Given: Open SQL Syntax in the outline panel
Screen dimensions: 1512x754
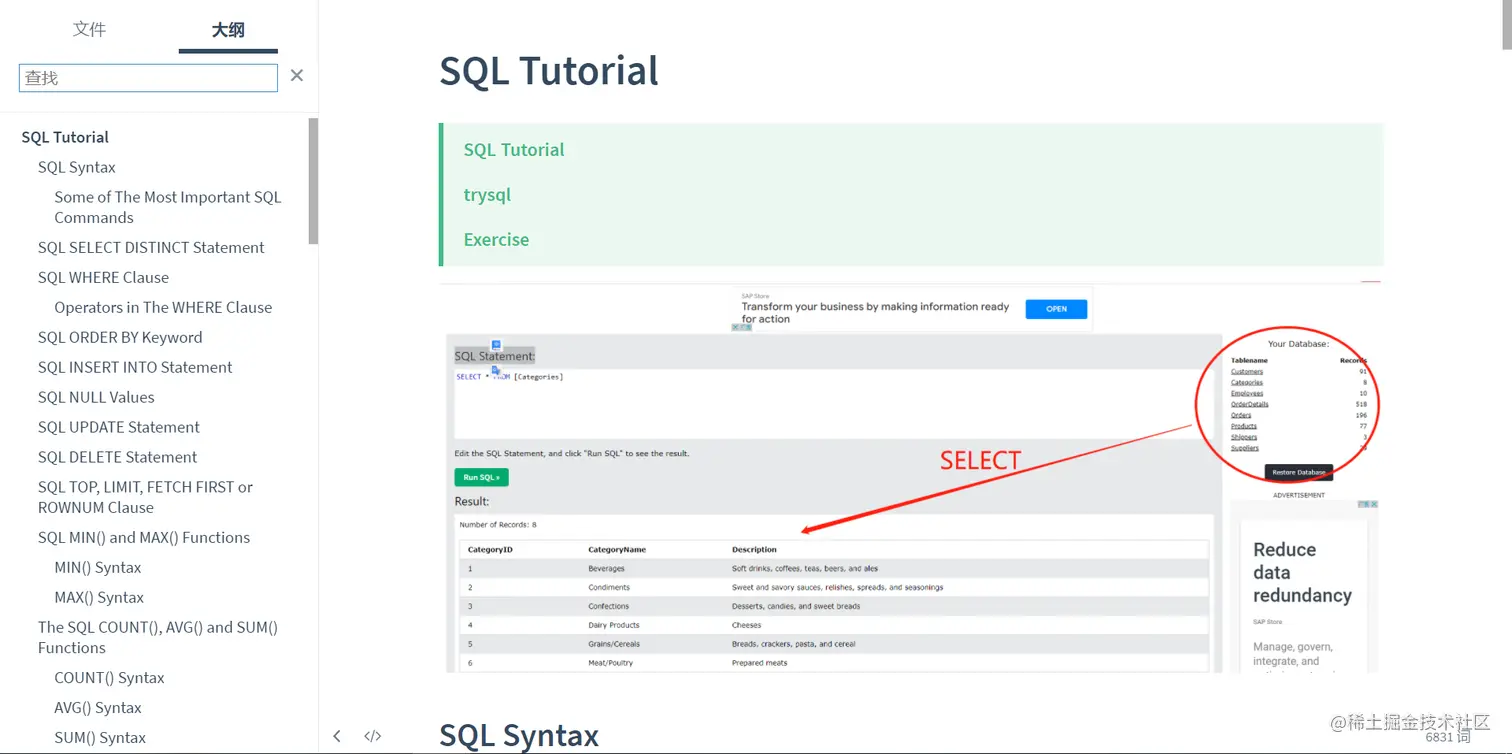Looking at the screenshot, I should coord(77,167).
